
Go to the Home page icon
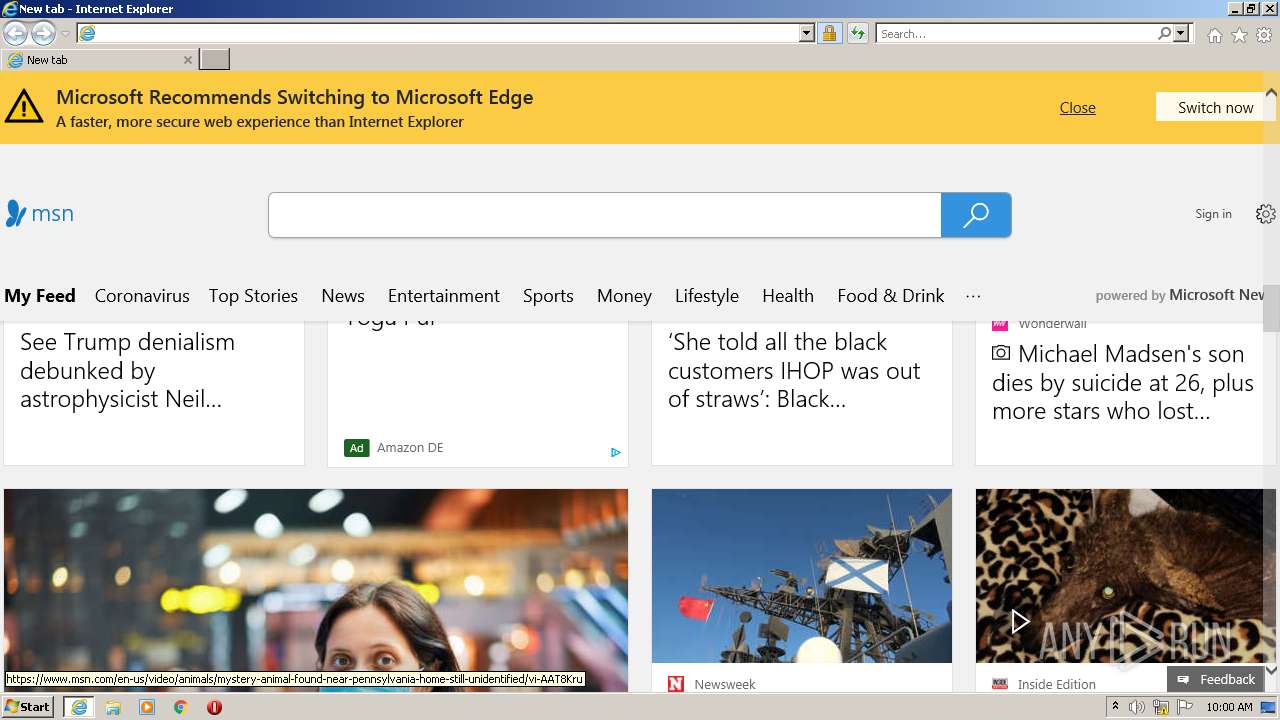tap(1214, 35)
